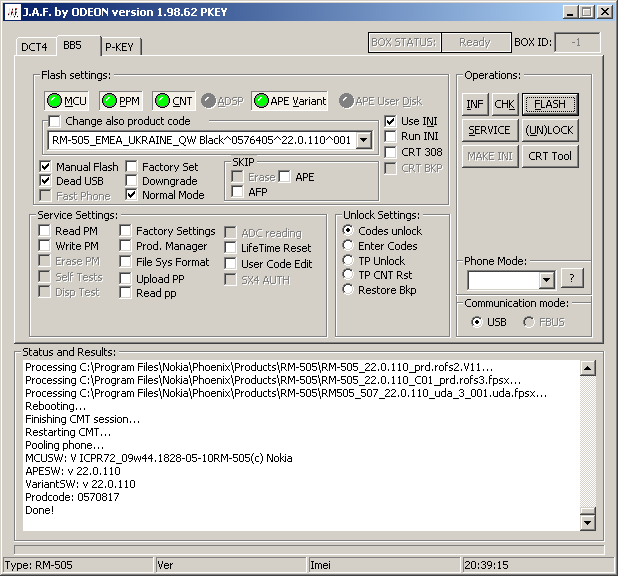Click 'MCUSW: V ICPR72' log line
Image resolution: width=618 pixels, height=576 pixels.
coord(159,458)
